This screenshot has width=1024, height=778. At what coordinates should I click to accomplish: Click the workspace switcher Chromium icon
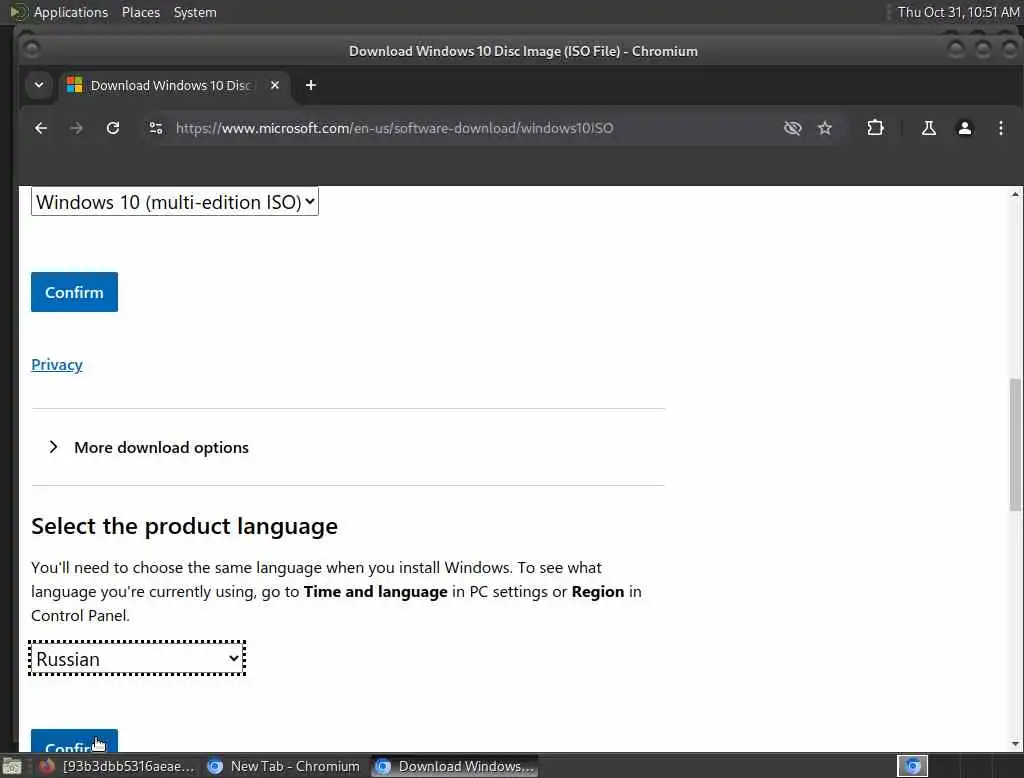pyautogui.click(x=912, y=766)
